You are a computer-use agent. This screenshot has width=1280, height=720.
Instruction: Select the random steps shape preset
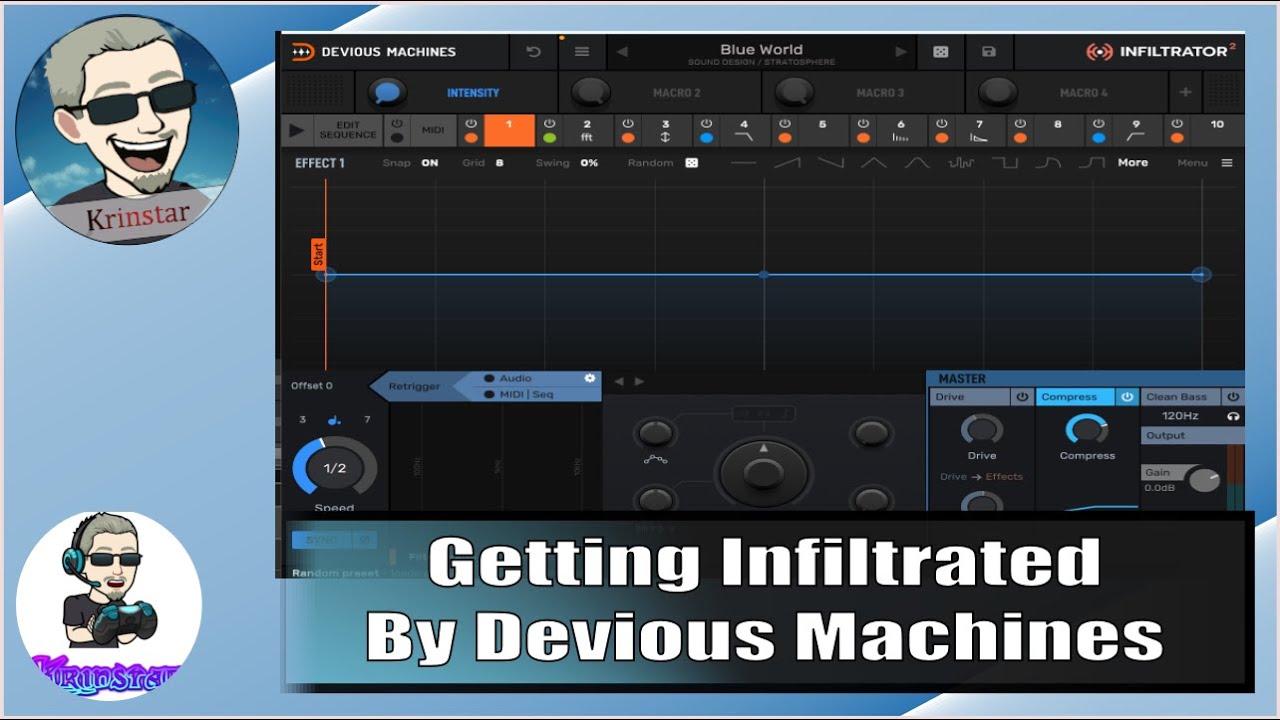click(961, 163)
